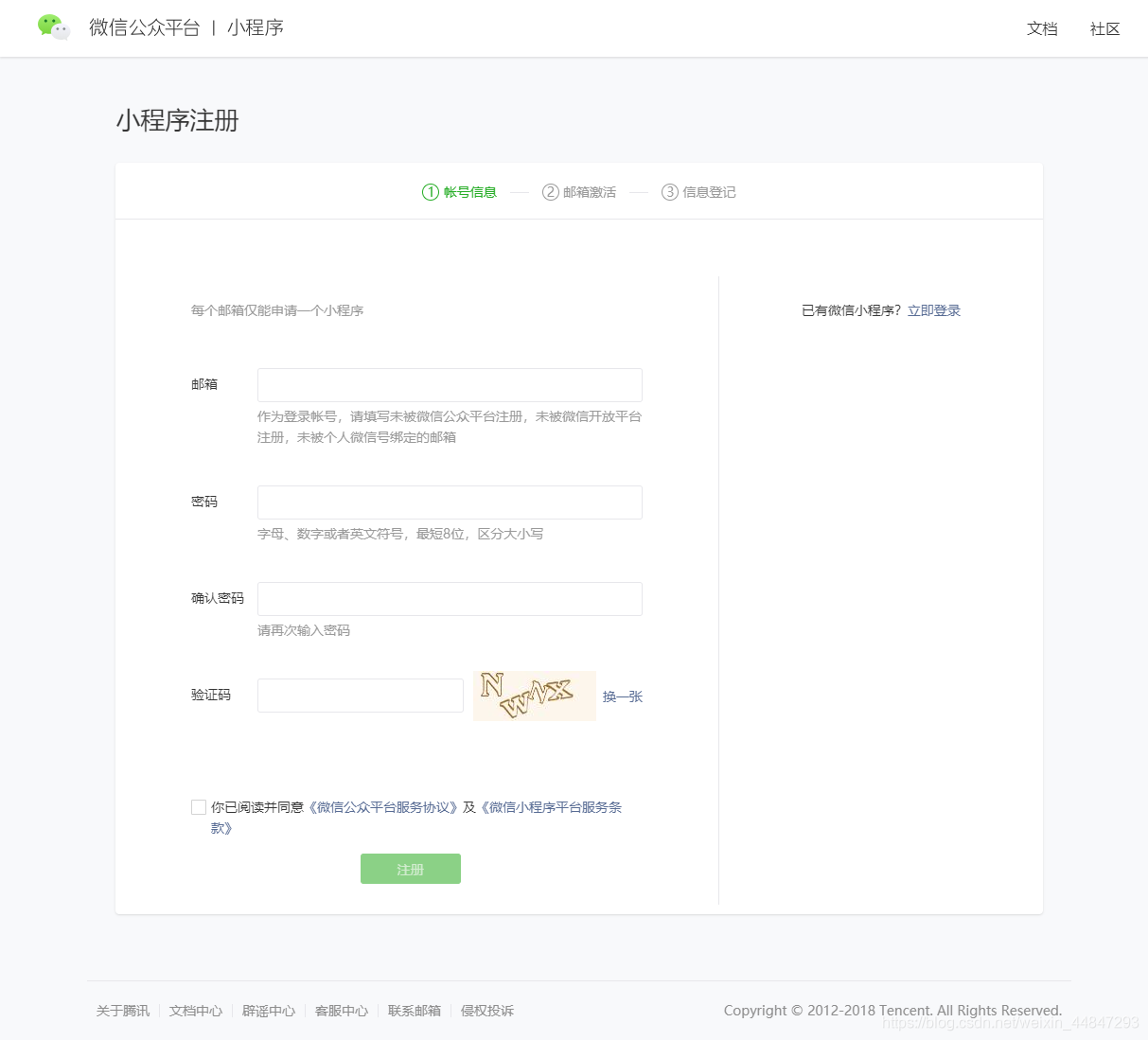Open 联系邮箱 footer link

point(415,1011)
